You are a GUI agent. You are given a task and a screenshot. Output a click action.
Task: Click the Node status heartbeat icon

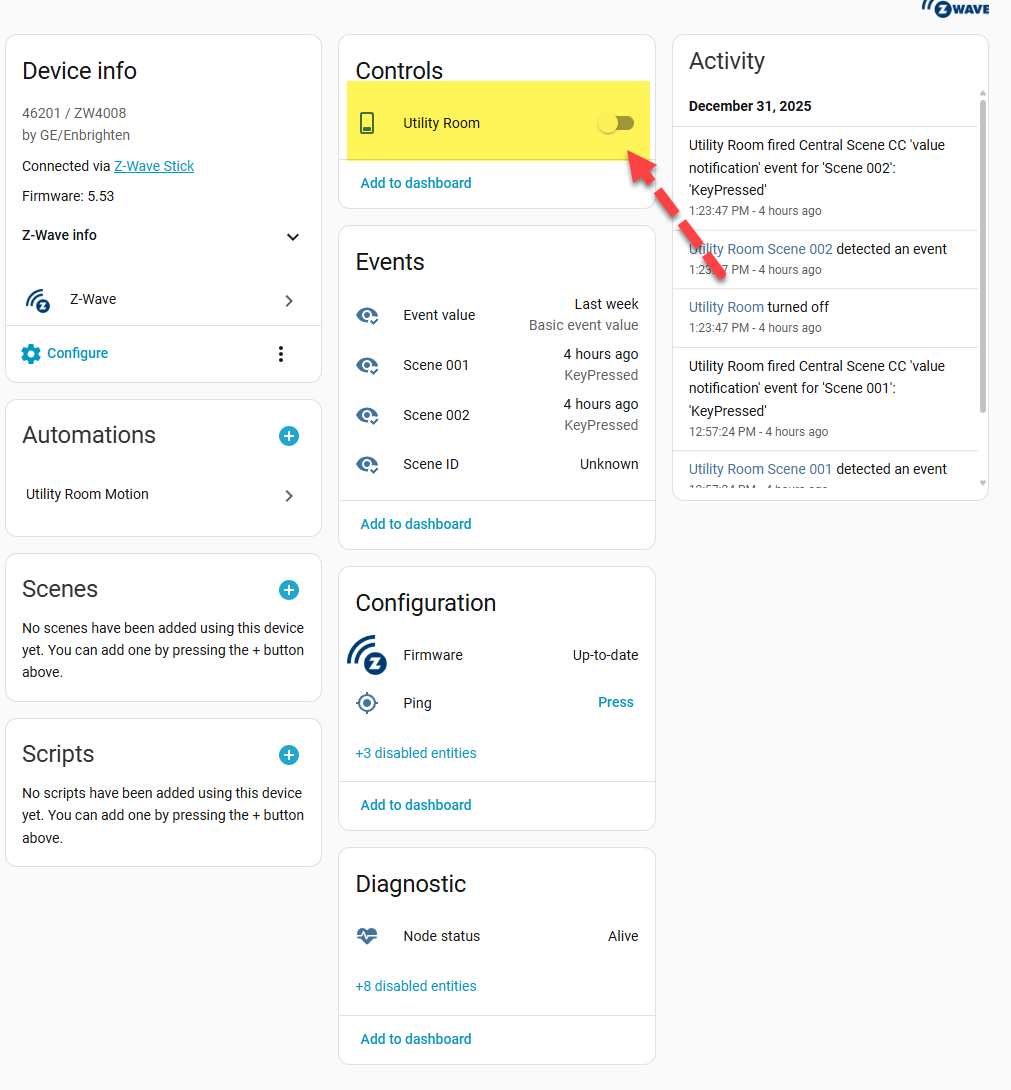(367, 936)
